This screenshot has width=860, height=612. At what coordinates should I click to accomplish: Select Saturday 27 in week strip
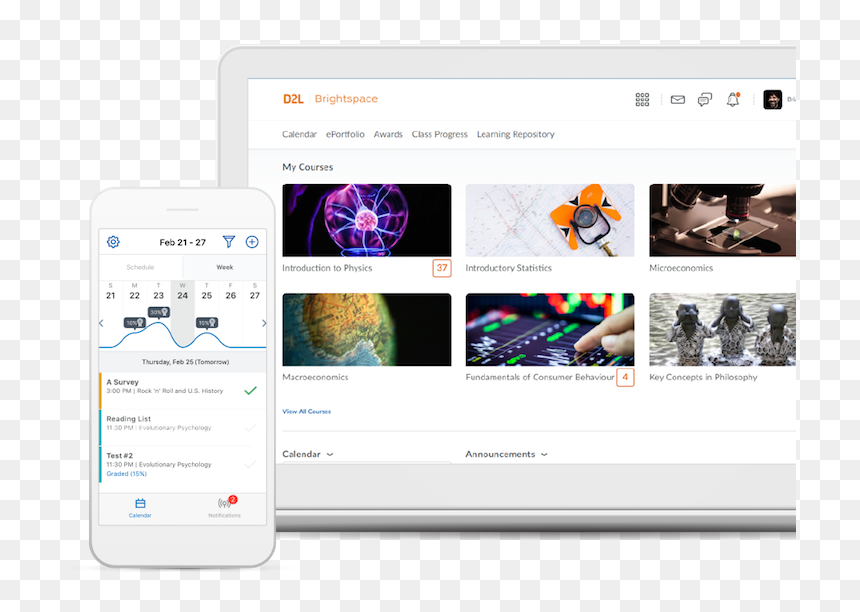click(x=254, y=292)
